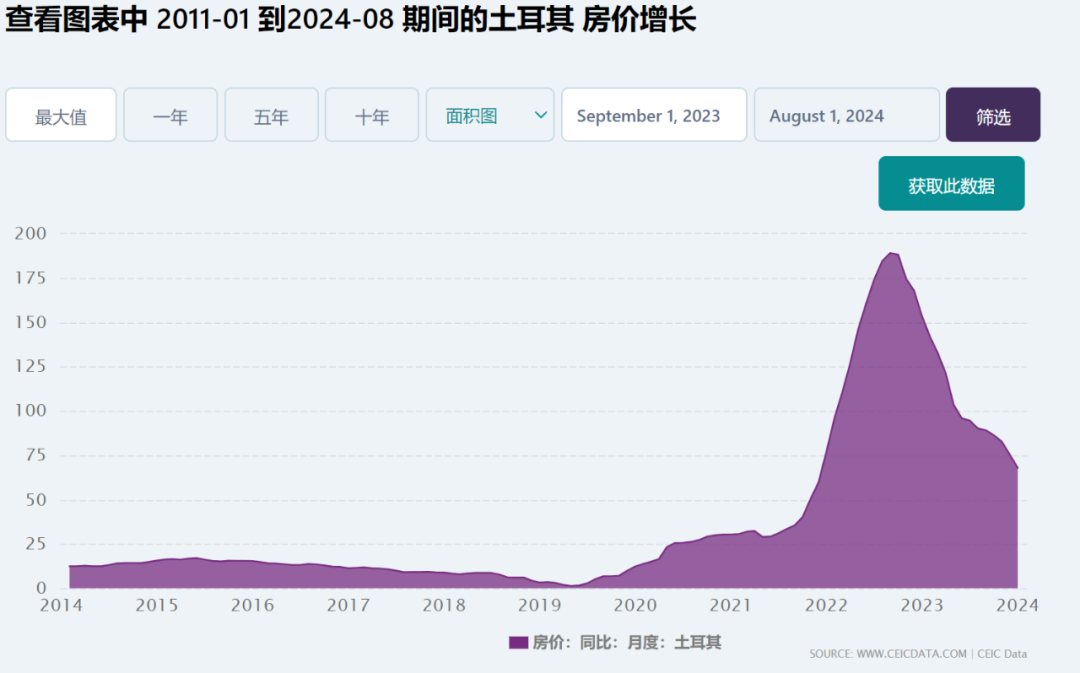Click the 2014 x-axis year label
1080x673 pixels.
[61, 605]
